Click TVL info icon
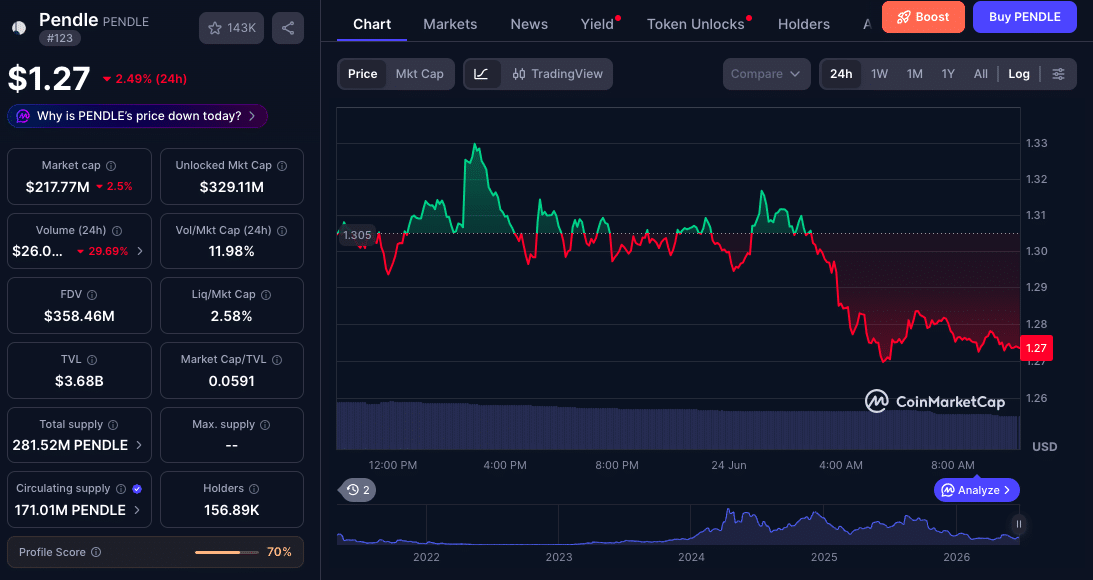Viewport: 1093px width, 580px height. (x=92, y=360)
